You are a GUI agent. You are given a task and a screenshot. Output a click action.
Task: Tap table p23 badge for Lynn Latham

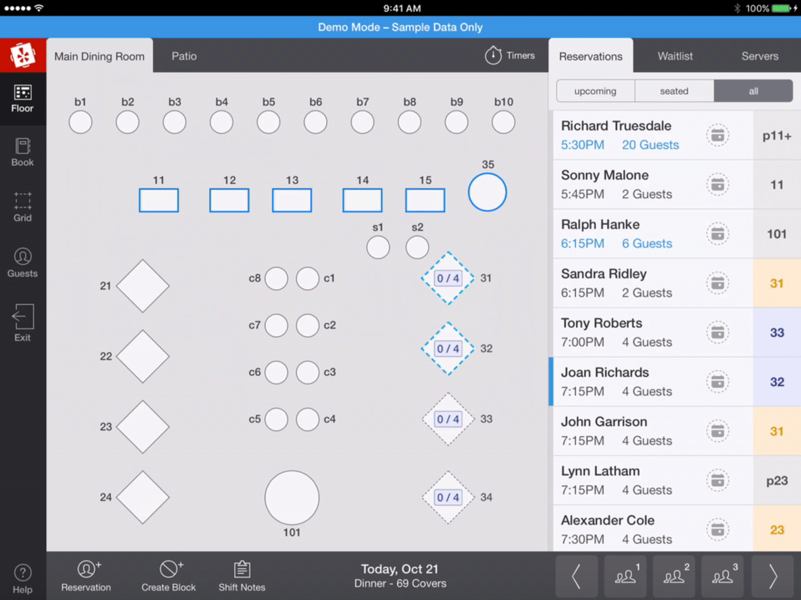pyautogui.click(x=777, y=481)
